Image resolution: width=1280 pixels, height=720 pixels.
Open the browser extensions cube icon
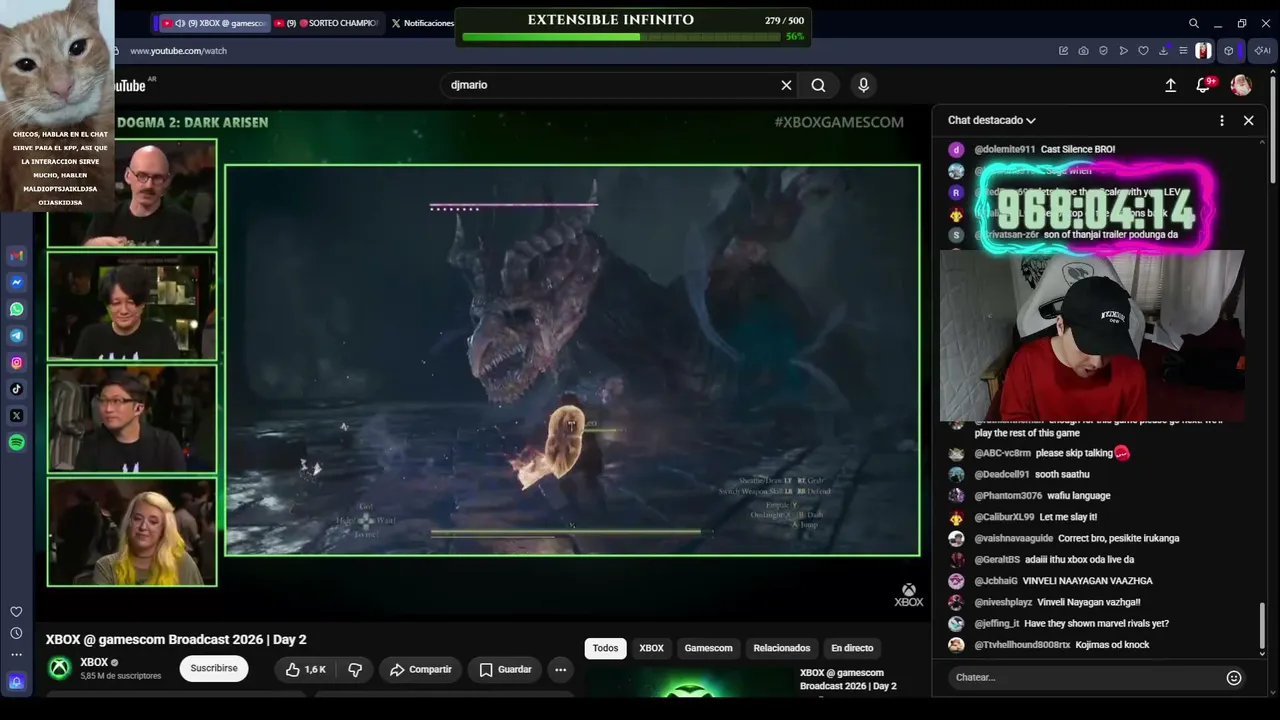click(1229, 51)
